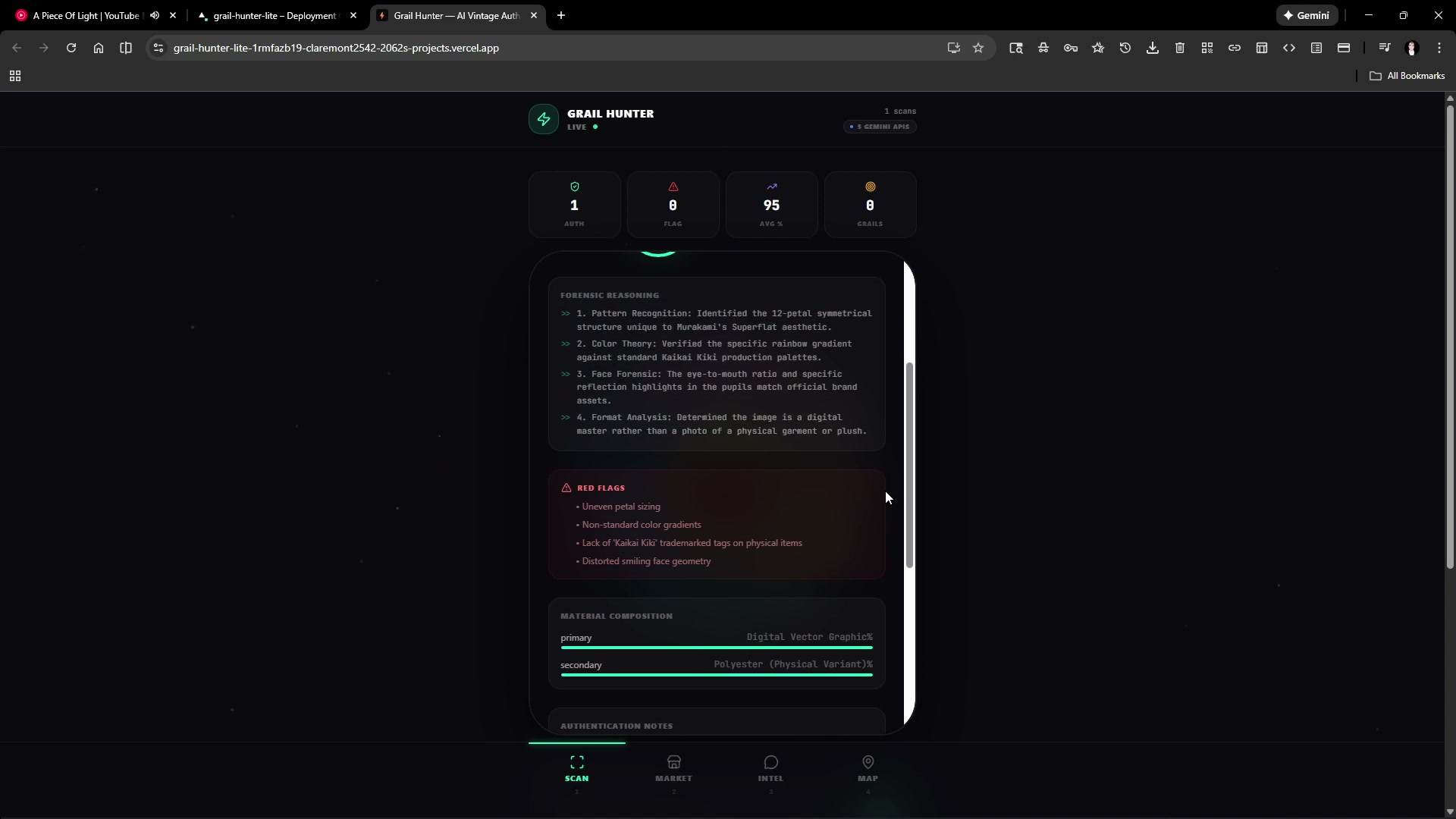Click the browser address bar
The height and width of the screenshot is (819, 1456).
531,48
